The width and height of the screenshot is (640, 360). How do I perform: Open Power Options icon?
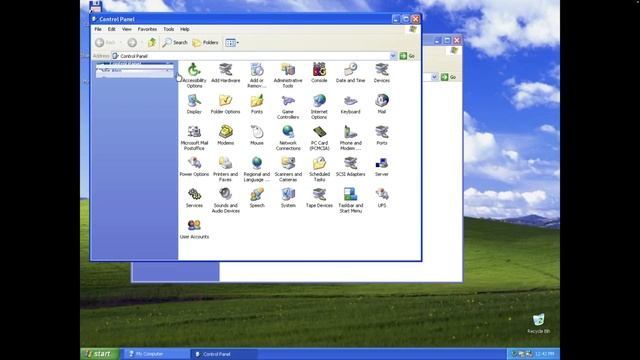point(194,167)
